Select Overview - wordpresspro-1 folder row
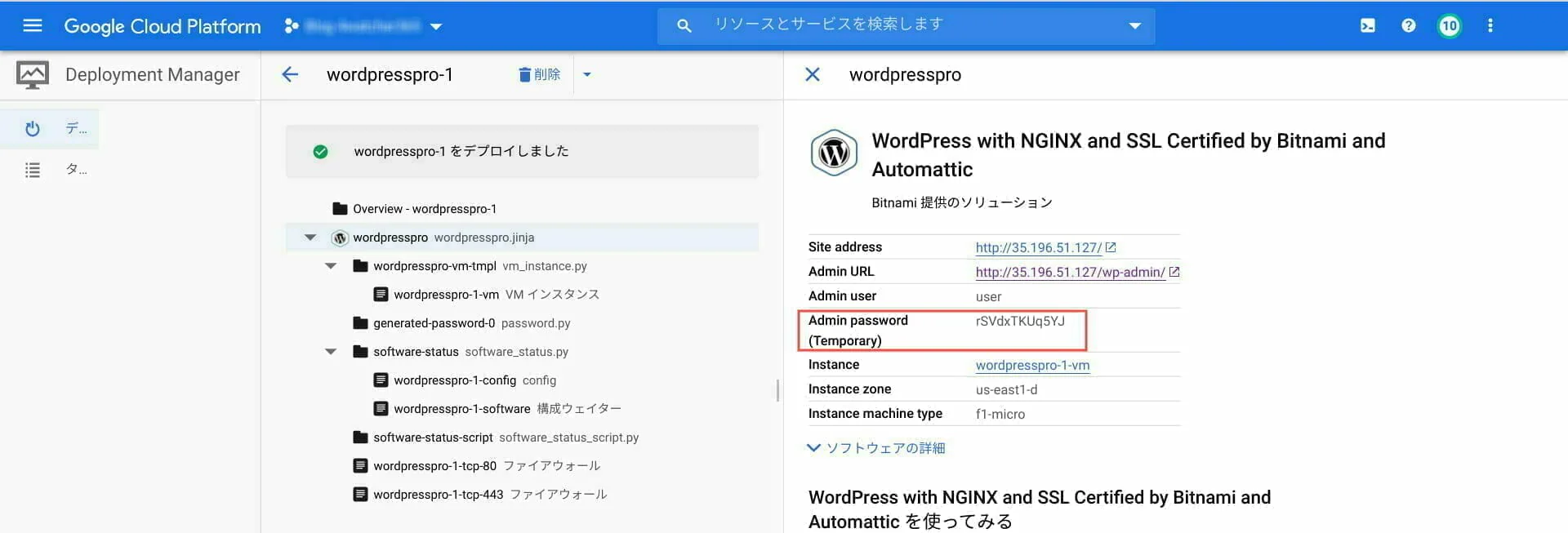Image resolution: width=1568 pixels, height=533 pixels. tap(522, 209)
